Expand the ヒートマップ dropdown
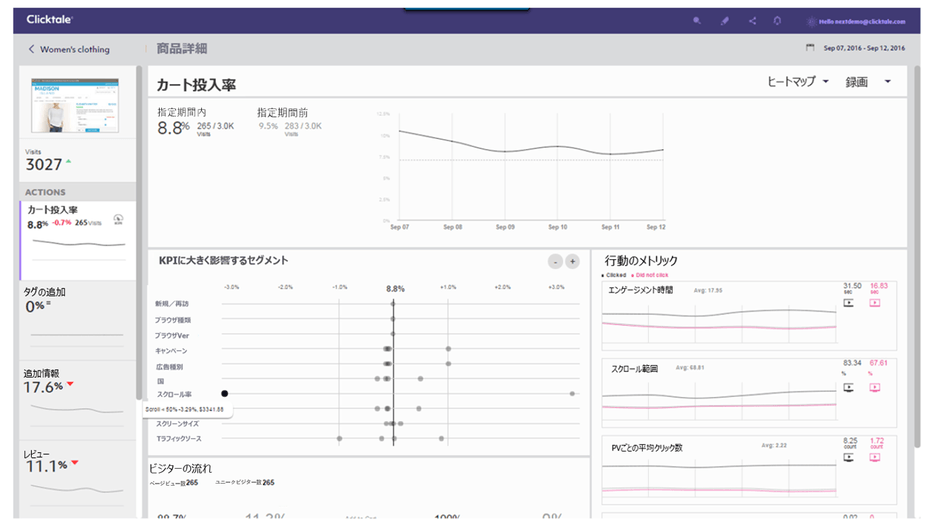Screen dimensions: 940x531 [x=797, y=82]
